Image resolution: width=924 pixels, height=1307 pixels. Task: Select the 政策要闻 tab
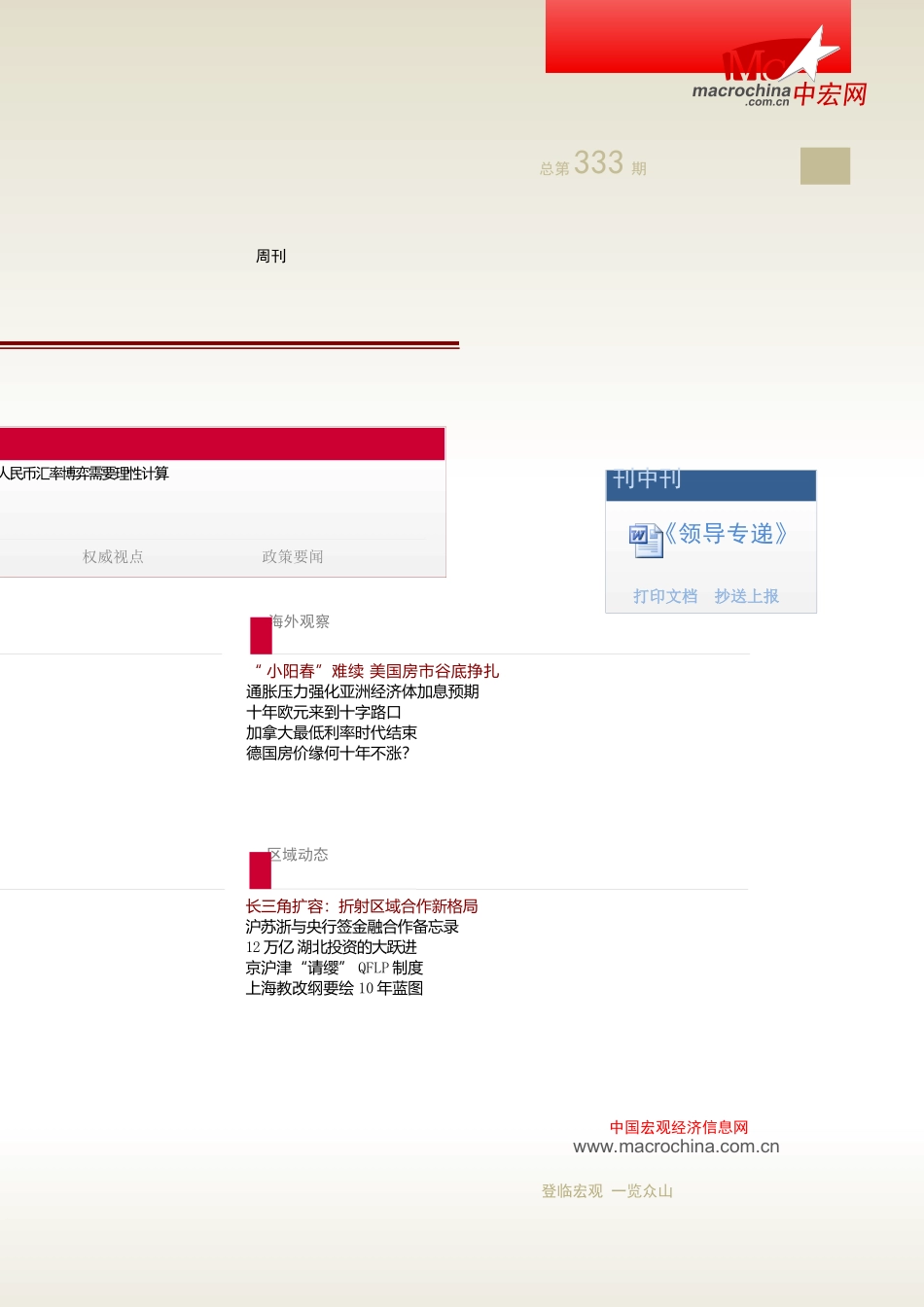point(293,556)
